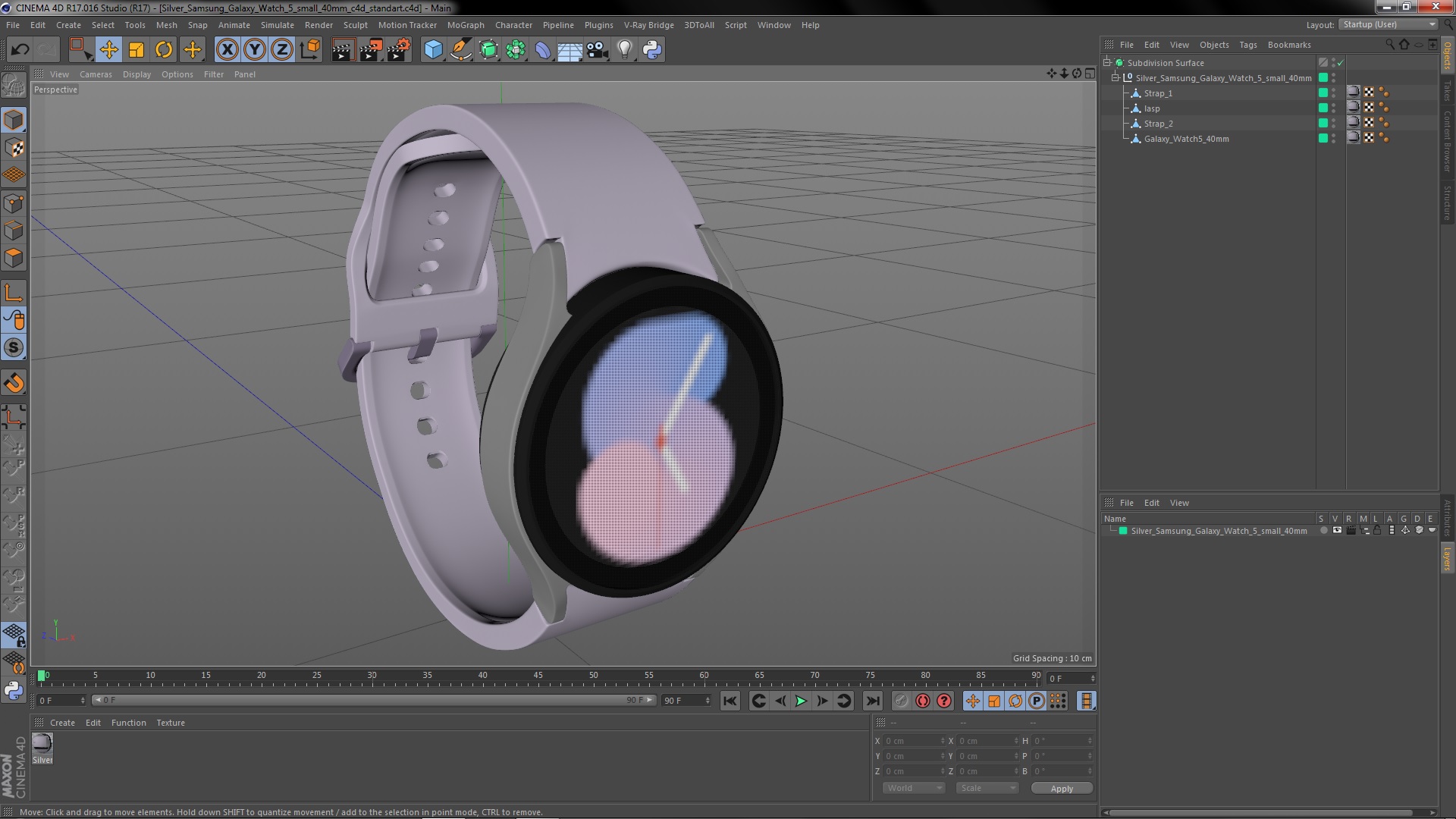Open the World coordinate dropdown
This screenshot has width=1456, height=819.
point(914,789)
